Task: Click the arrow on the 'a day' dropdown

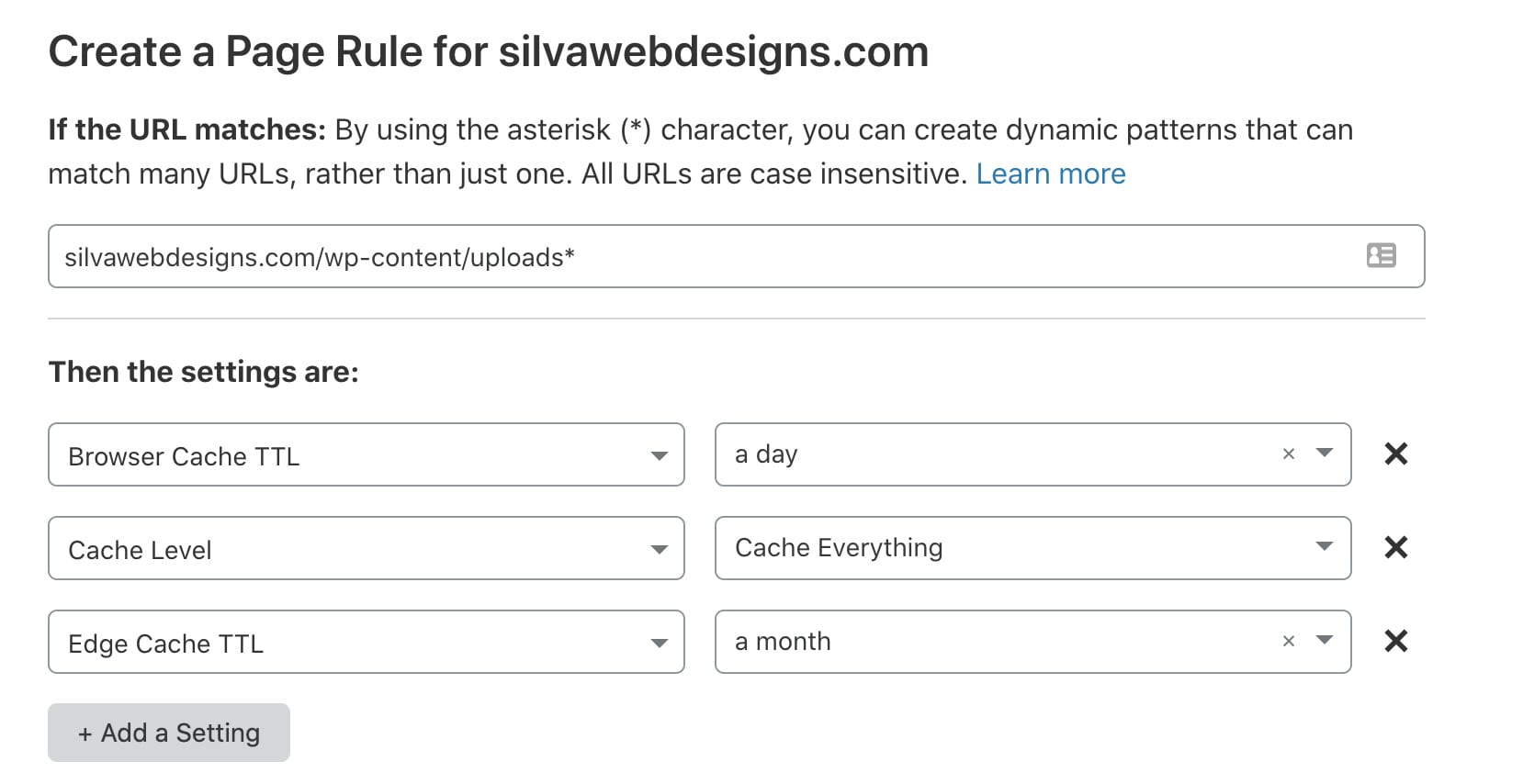Action: [1324, 453]
